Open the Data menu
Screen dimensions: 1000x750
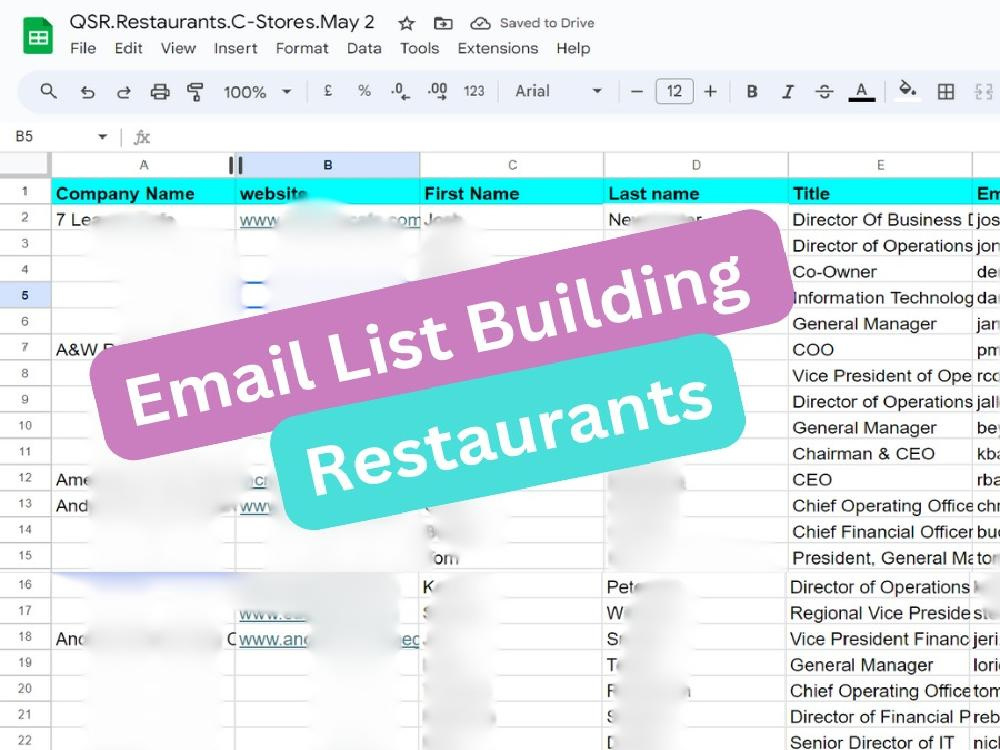click(364, 48)
